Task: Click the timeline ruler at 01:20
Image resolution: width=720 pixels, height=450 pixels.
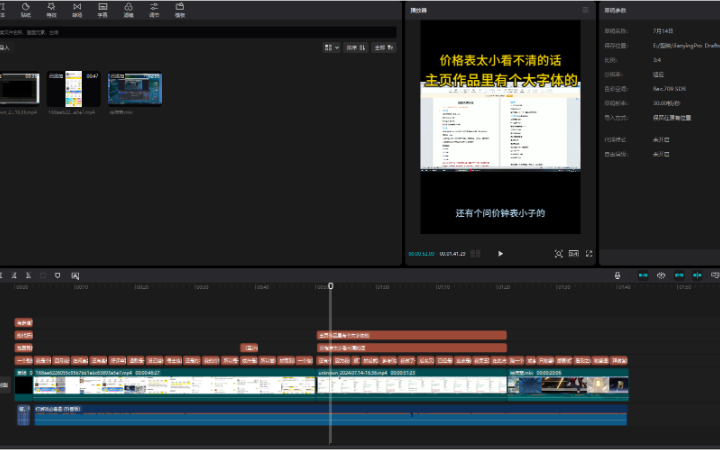Action: pyautogui.click(x=503, y=287)
